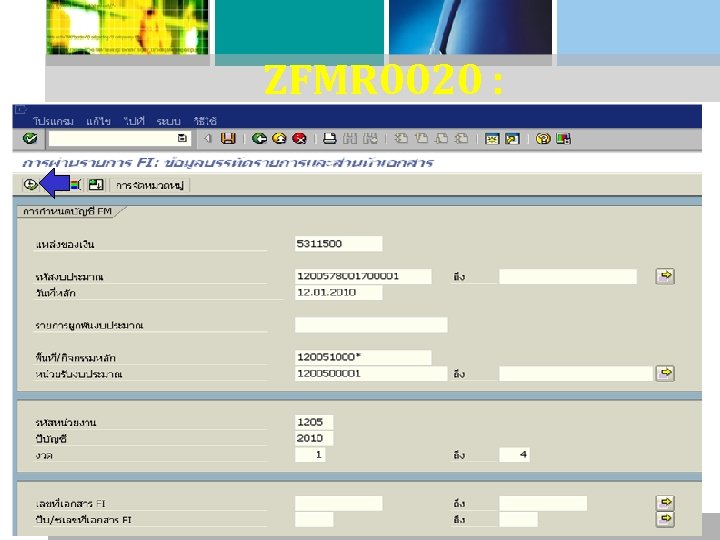Click the FI document number from field

click(x=338, y=503)
